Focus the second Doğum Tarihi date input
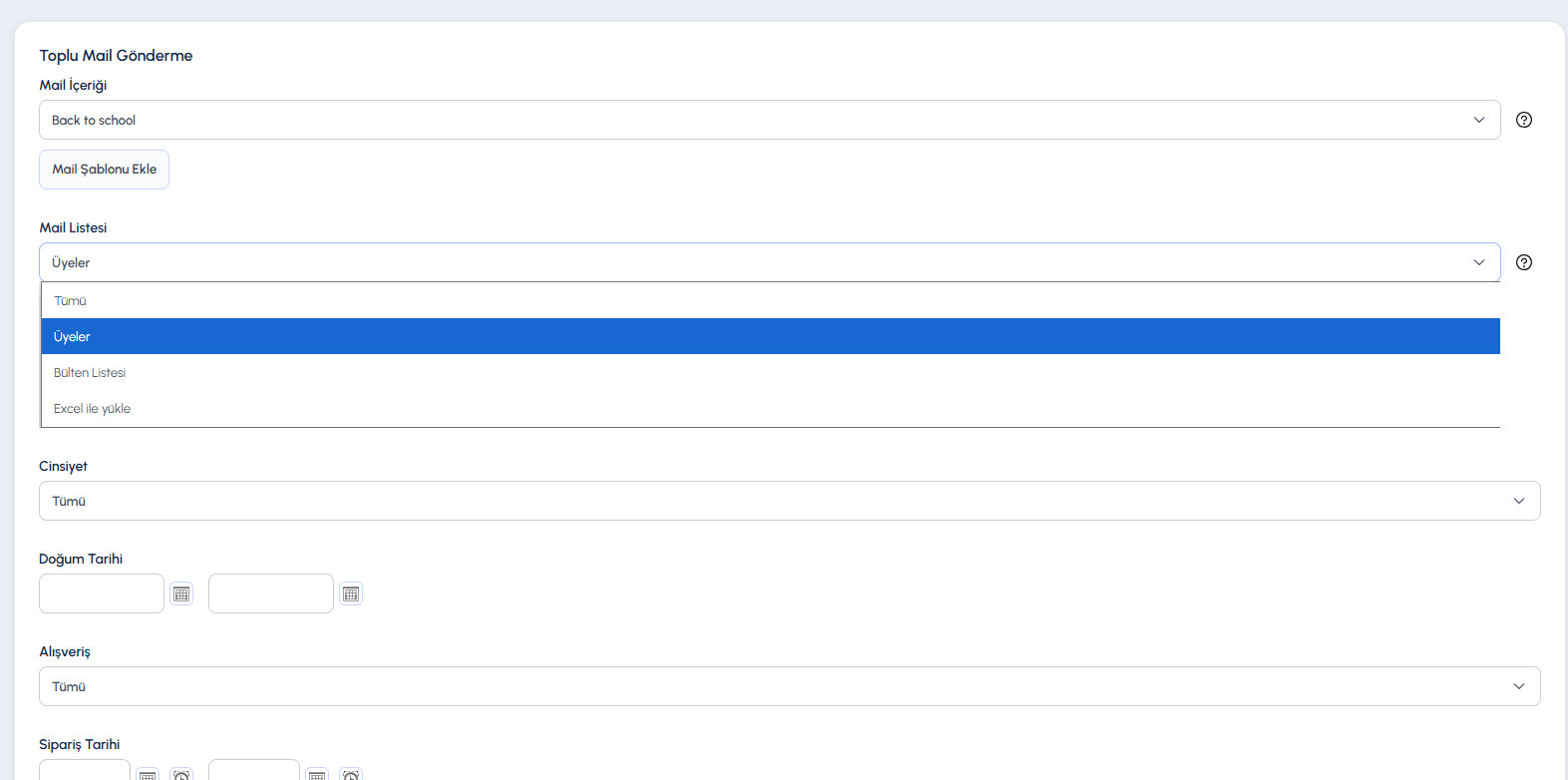This screenshot has width=1568, height=780. point(271,593)
